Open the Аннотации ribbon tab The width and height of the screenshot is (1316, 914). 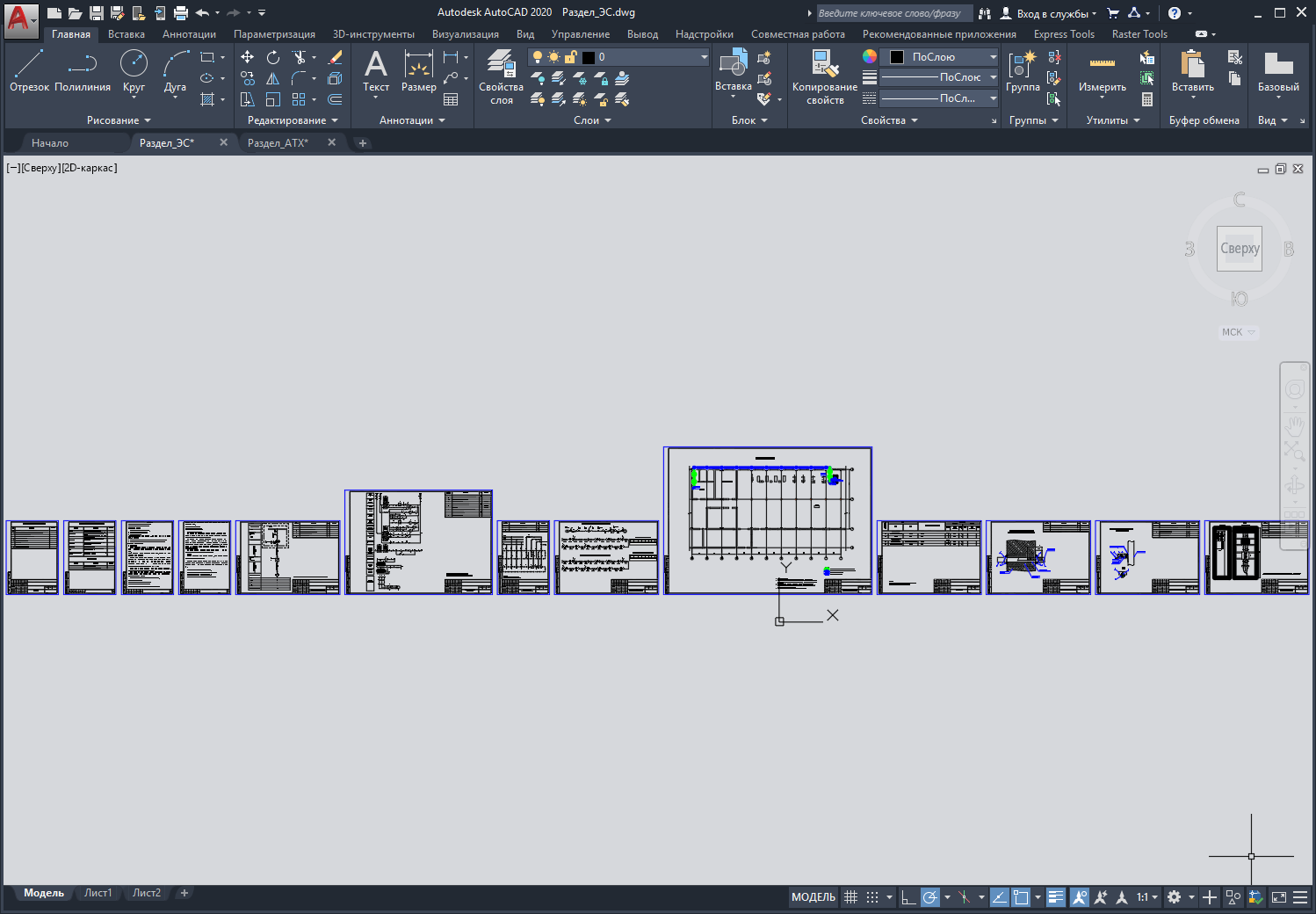[189, 34]
